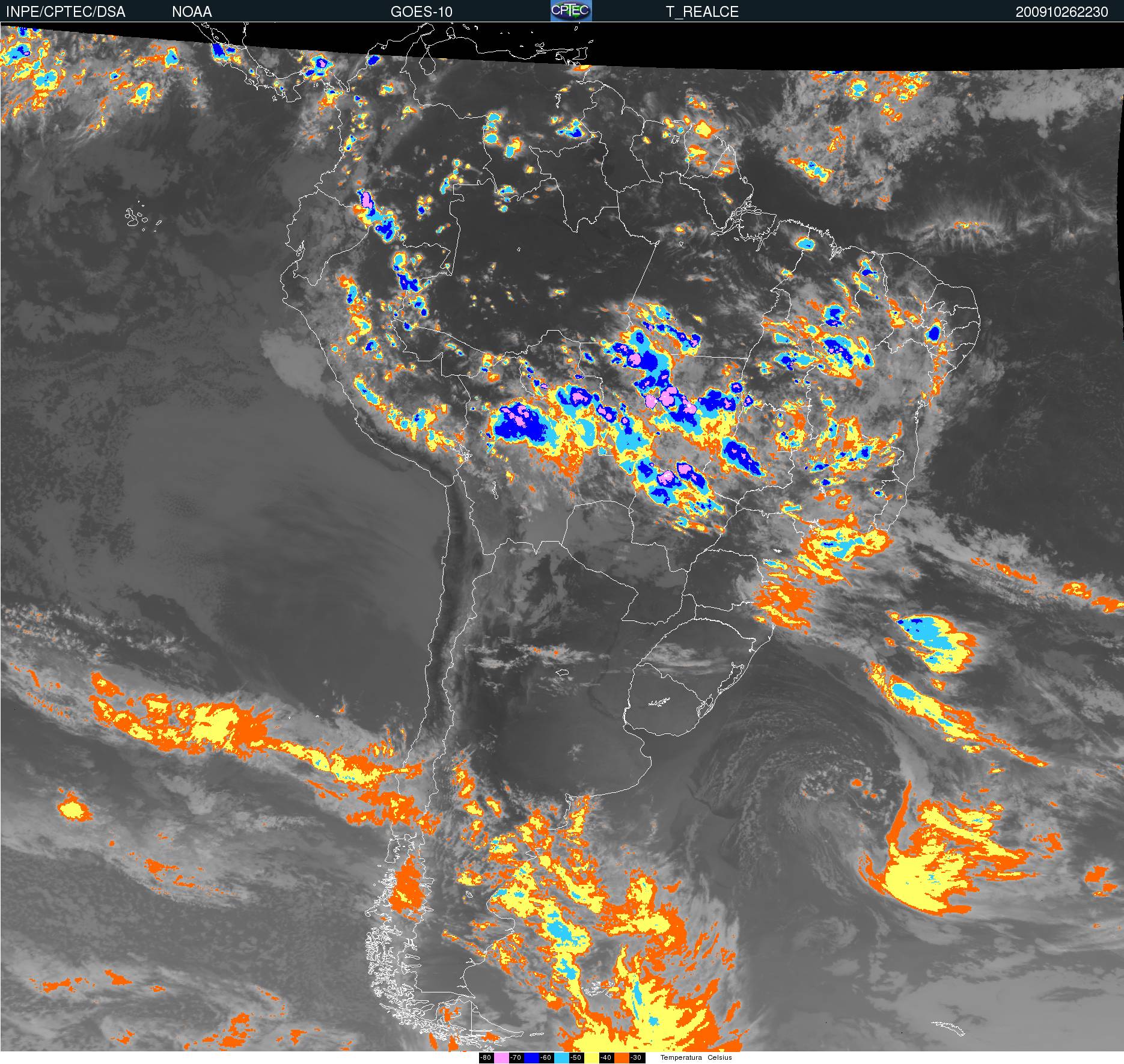Click the "-50" legend value
This screenshot has width=1124, height=1064.
tap(576, 1057)
